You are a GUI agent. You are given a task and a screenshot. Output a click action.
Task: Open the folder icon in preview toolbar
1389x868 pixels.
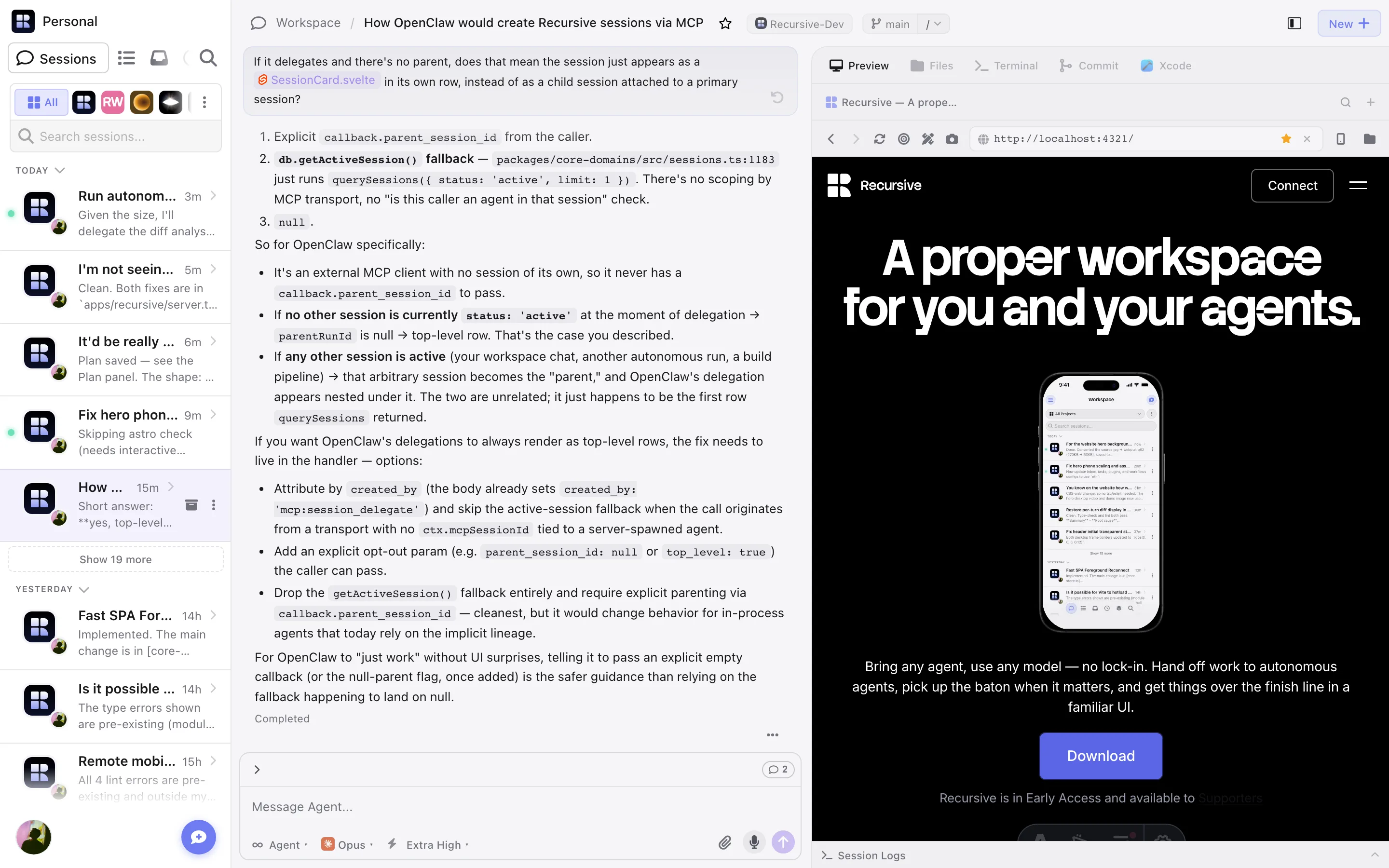tap(1370, 139)
